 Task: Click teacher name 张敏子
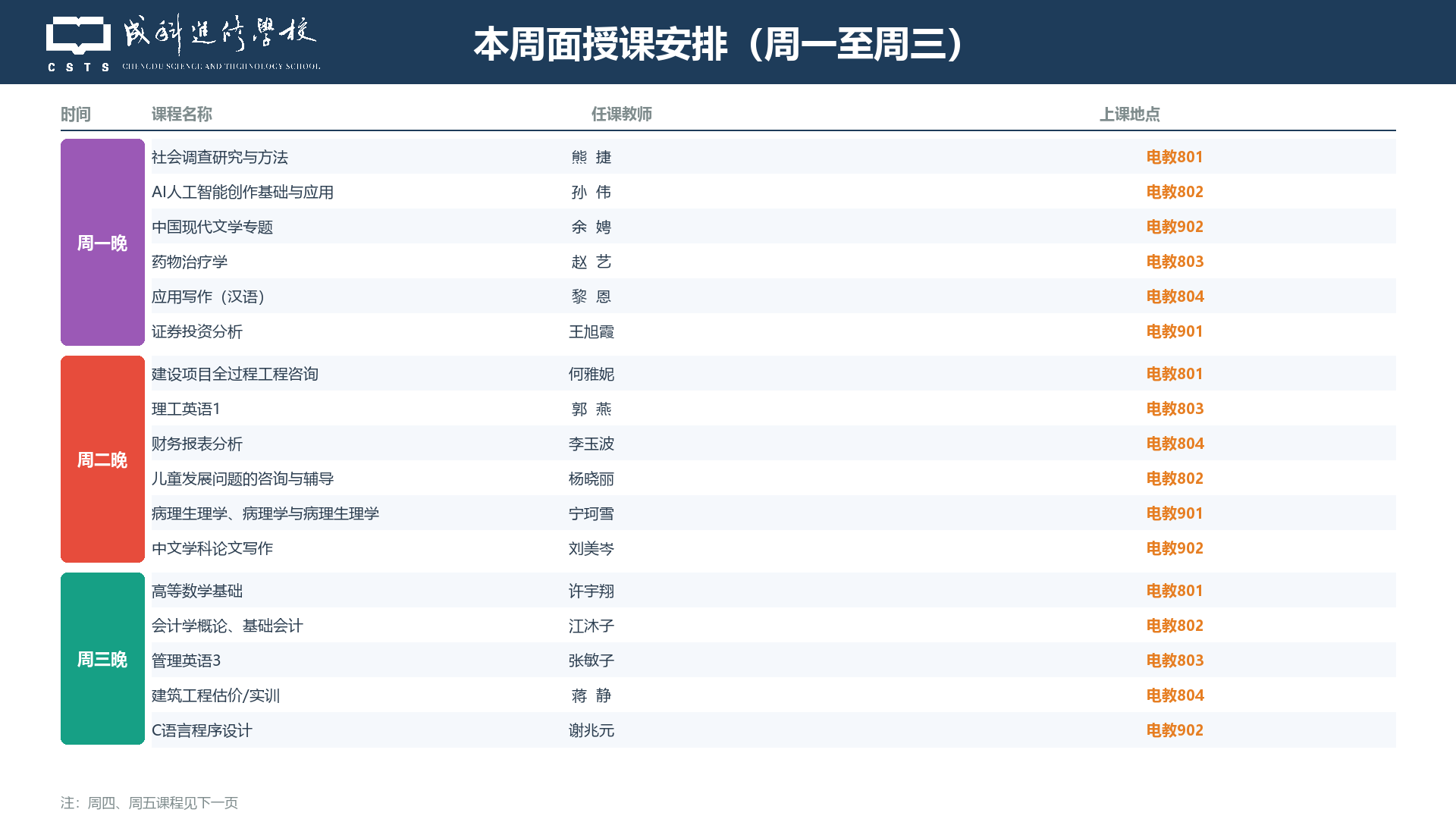click(x=591, y=661)
